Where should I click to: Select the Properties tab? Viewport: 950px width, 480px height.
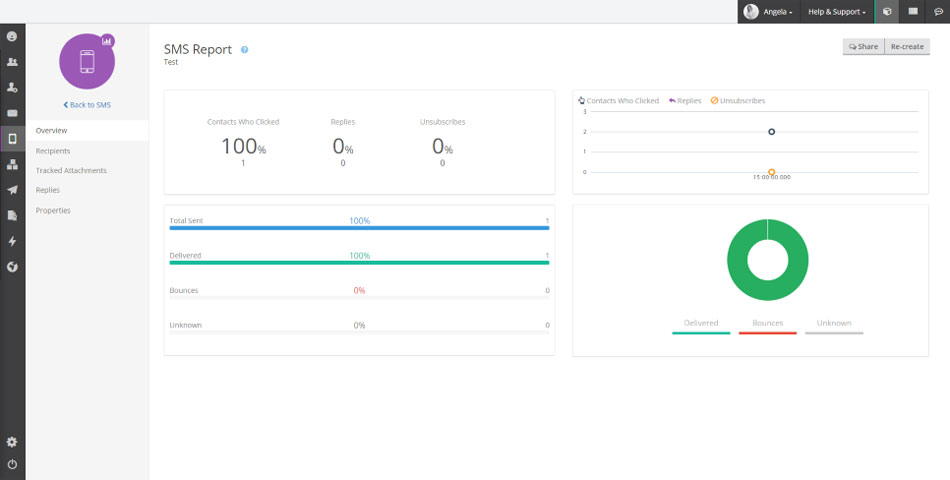click(53, 210)
